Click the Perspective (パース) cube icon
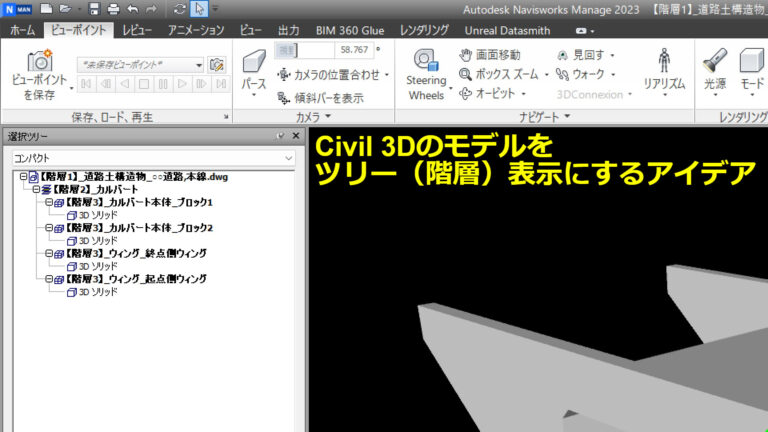This screenshot has width=768, height=432. point(254,62)
